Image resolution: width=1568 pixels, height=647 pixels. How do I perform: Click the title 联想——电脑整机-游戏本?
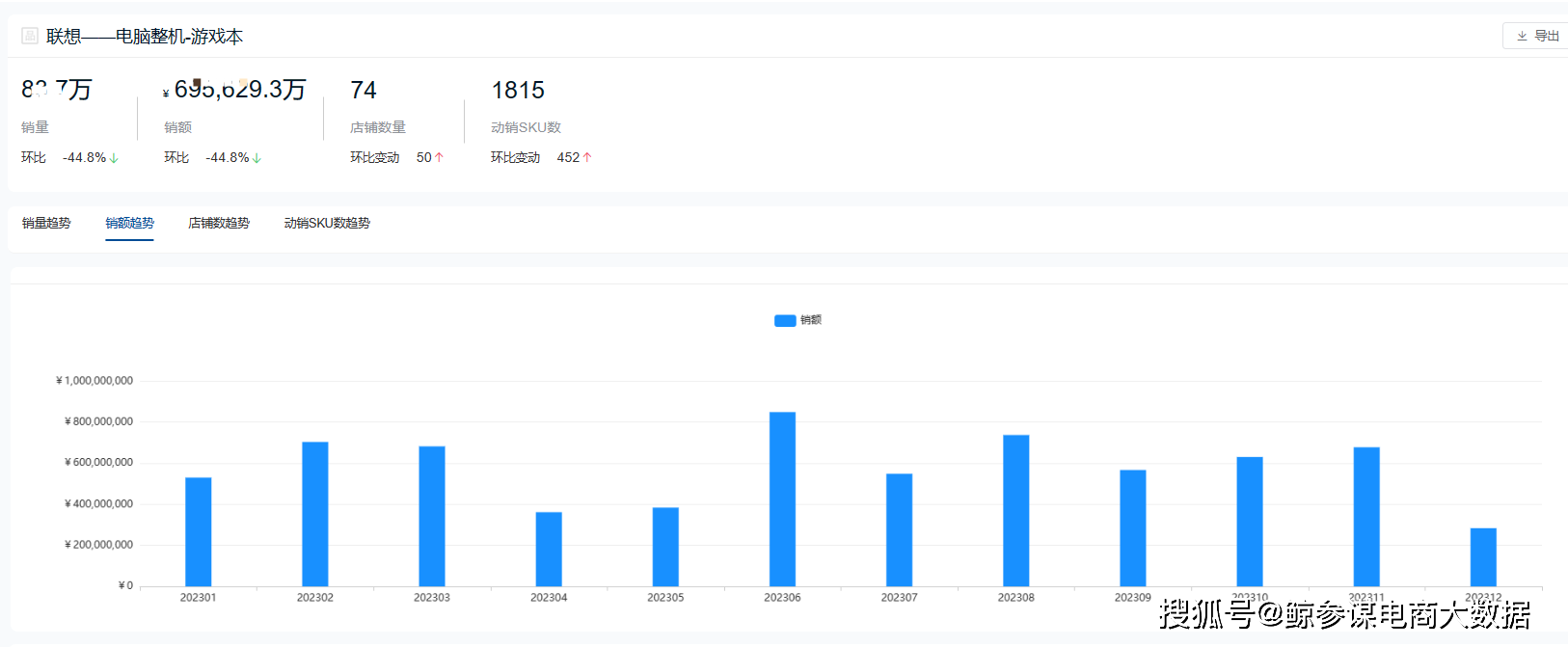pyautogui.click(x=145, y=37)
